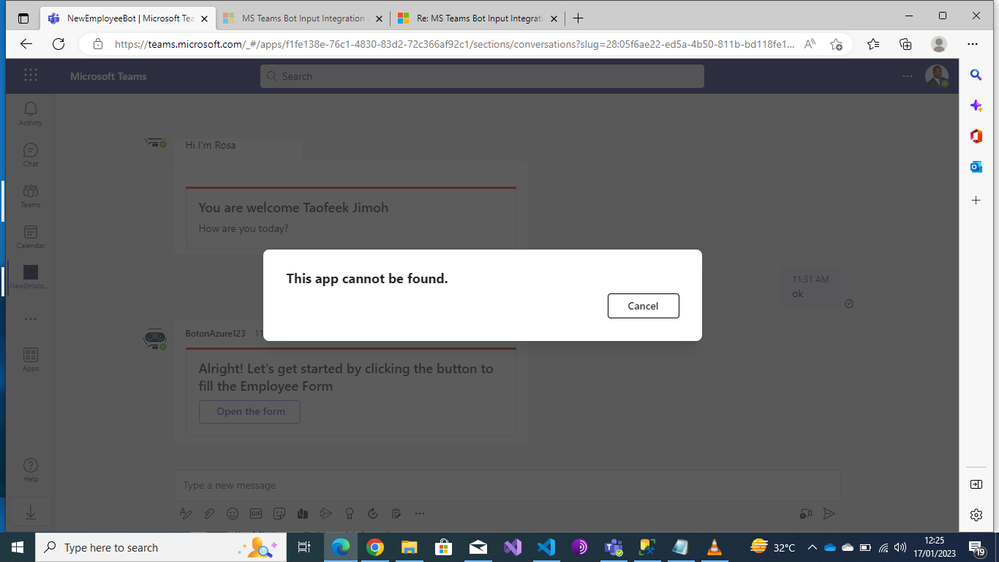Refresh the browser page
This screenshot has height=562, width=999.
pos(59,44)
